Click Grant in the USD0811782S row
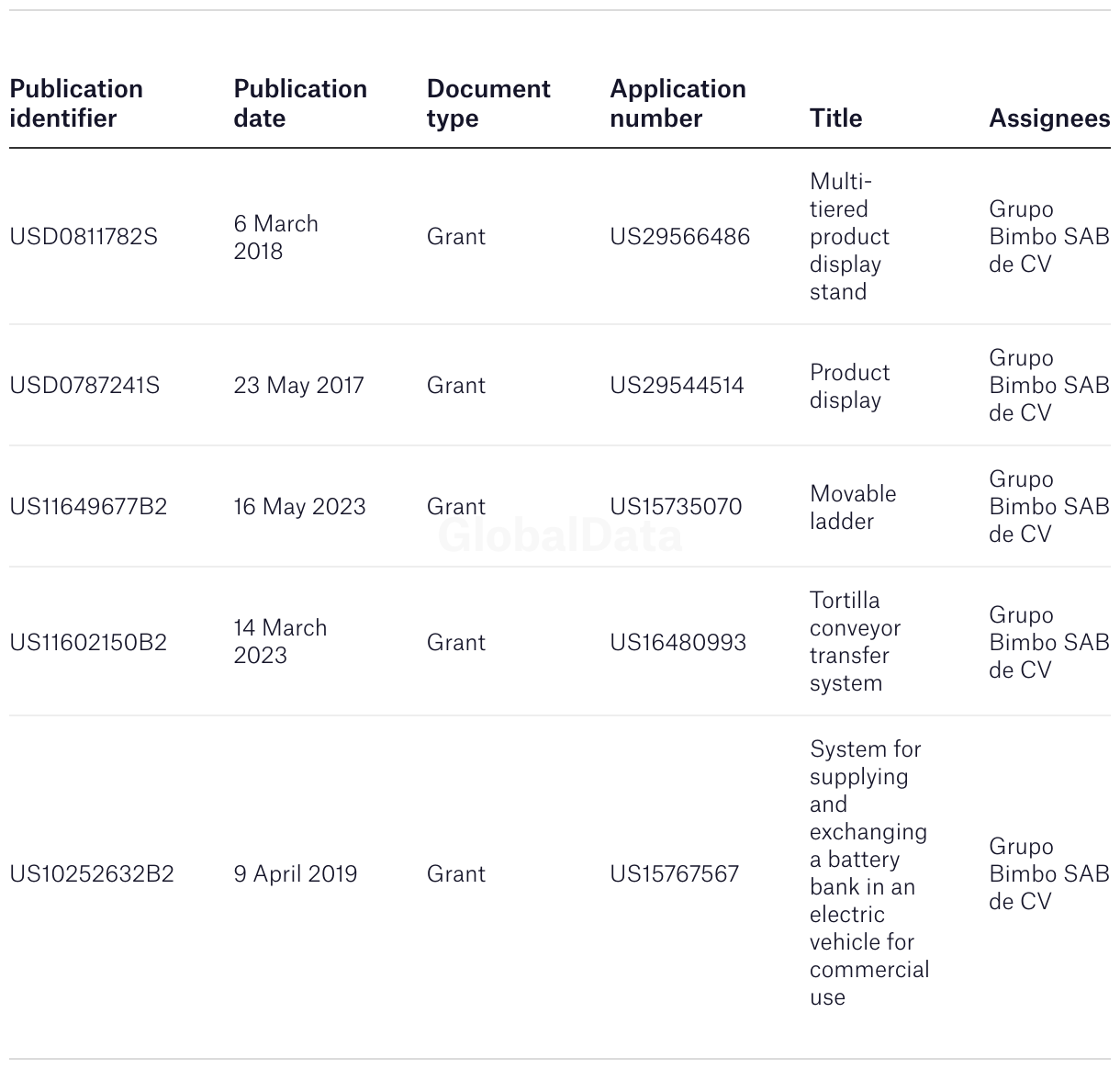Viewport: 1120px width, 1069px height. coord(455,236)
